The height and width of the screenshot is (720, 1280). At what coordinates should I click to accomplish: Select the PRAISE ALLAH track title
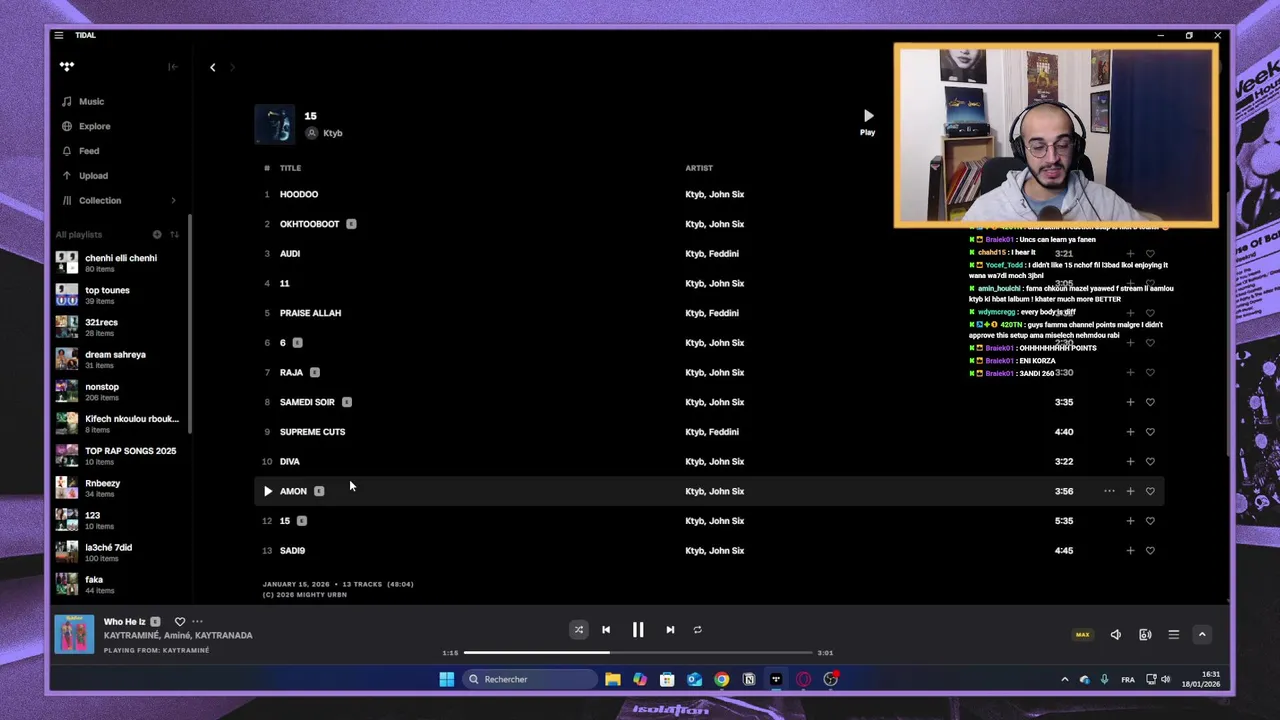click(x=310, y=313)
